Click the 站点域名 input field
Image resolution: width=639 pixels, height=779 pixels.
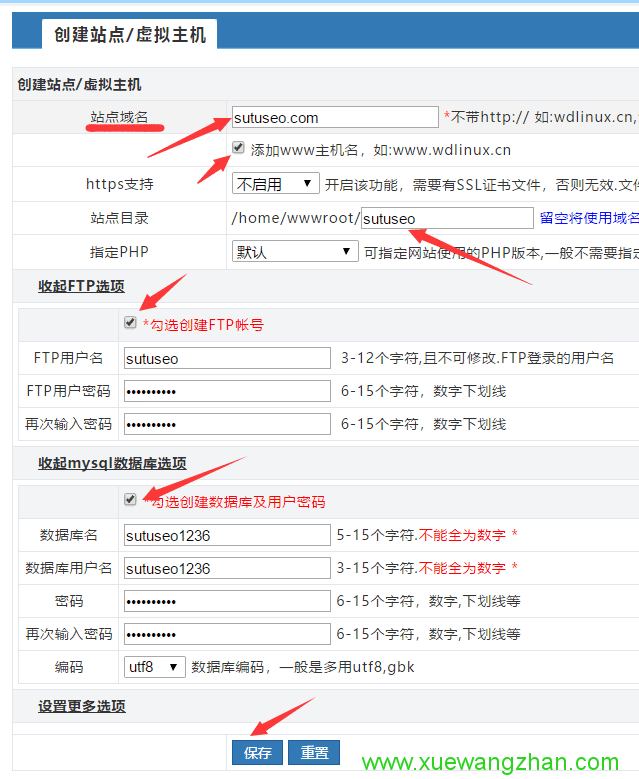pos(334,118)
